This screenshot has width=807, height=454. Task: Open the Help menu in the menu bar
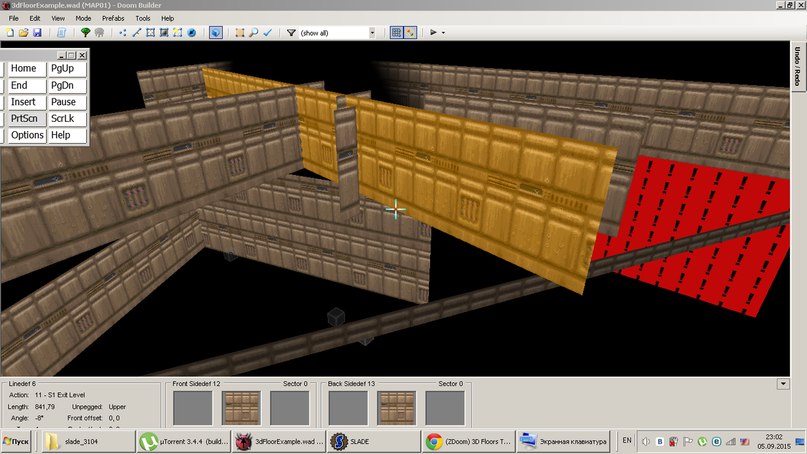167,18
